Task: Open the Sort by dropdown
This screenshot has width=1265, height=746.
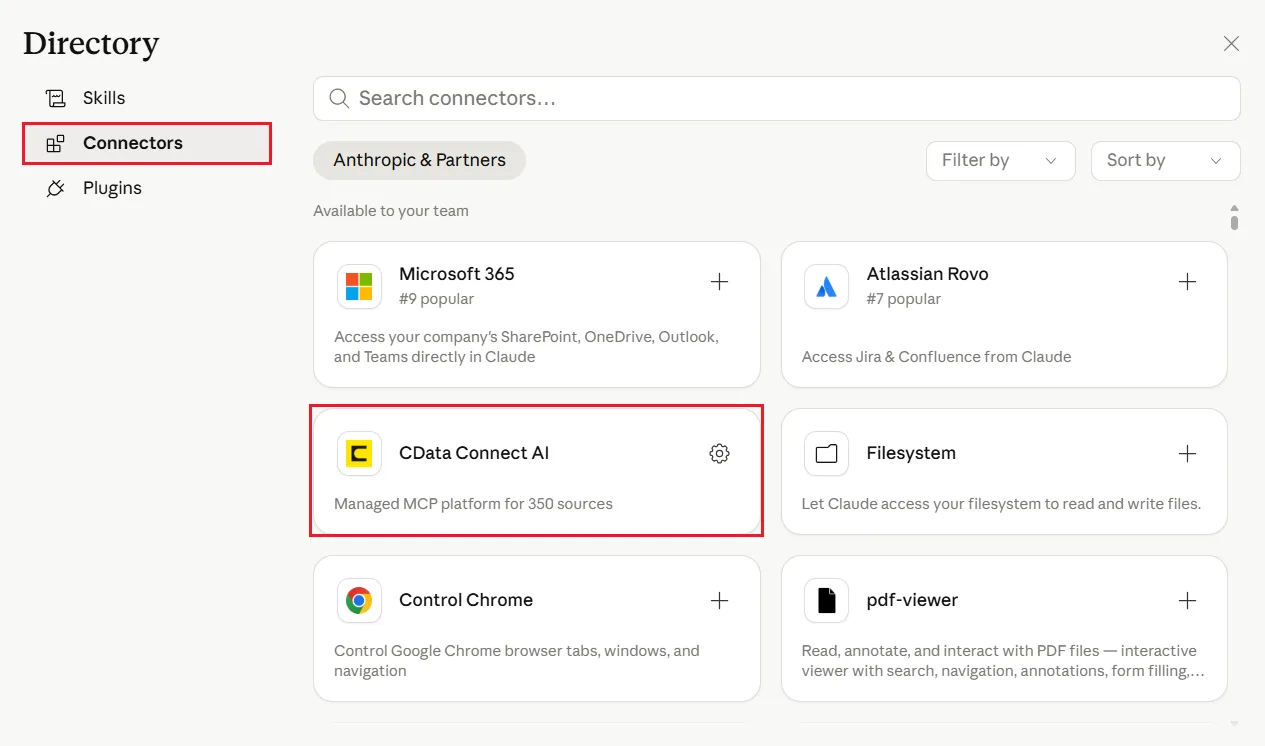Action: 1165,160
